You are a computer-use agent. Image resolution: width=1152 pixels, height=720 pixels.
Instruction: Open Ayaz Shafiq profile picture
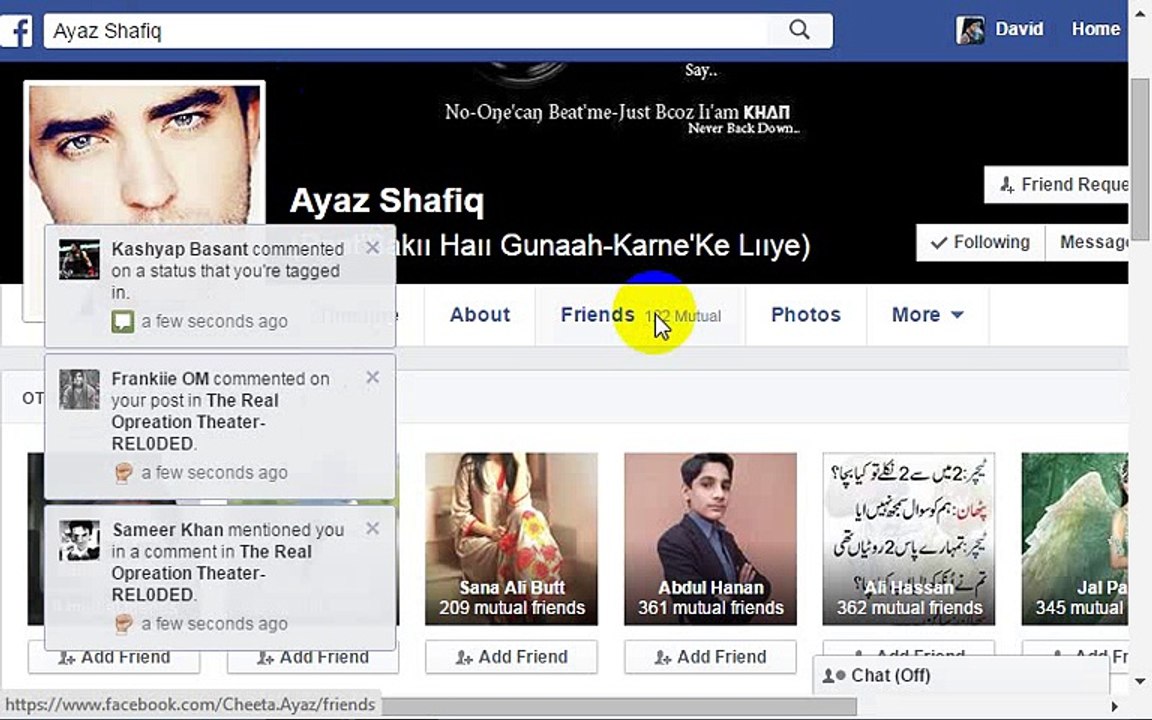point(144,155)
